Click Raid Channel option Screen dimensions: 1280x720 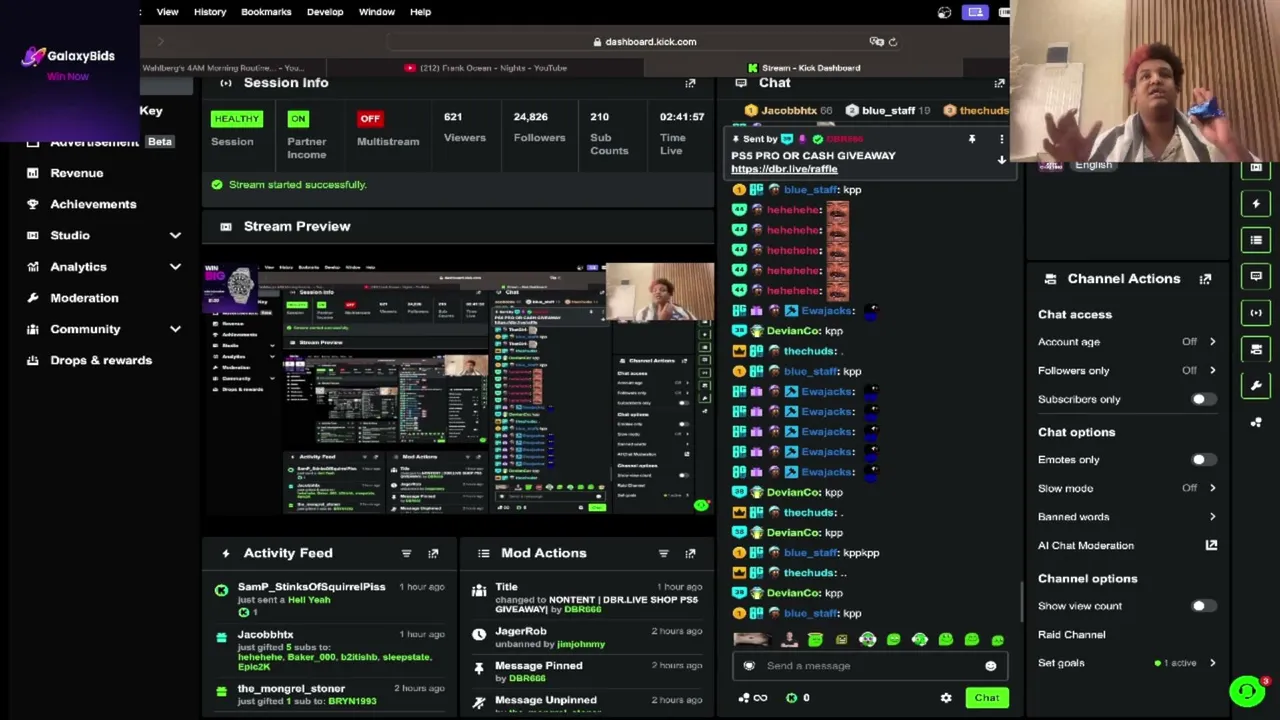(1071, 634)
